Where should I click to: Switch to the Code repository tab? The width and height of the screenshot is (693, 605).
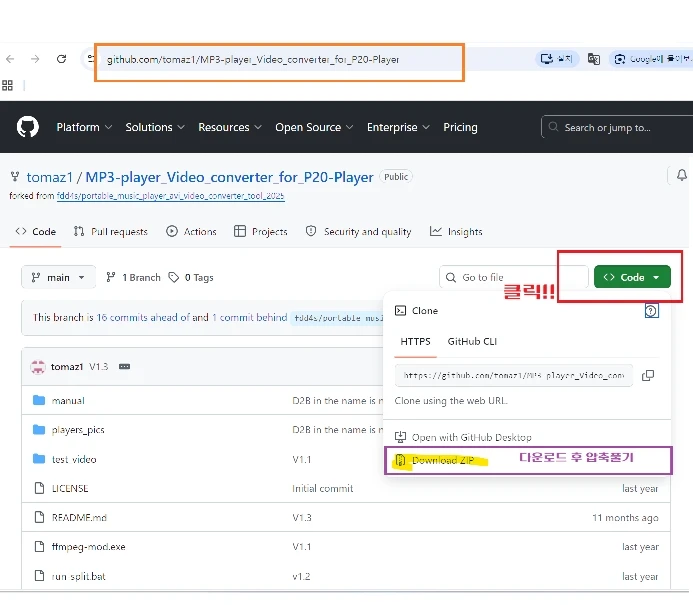click(x=35, y=232)
